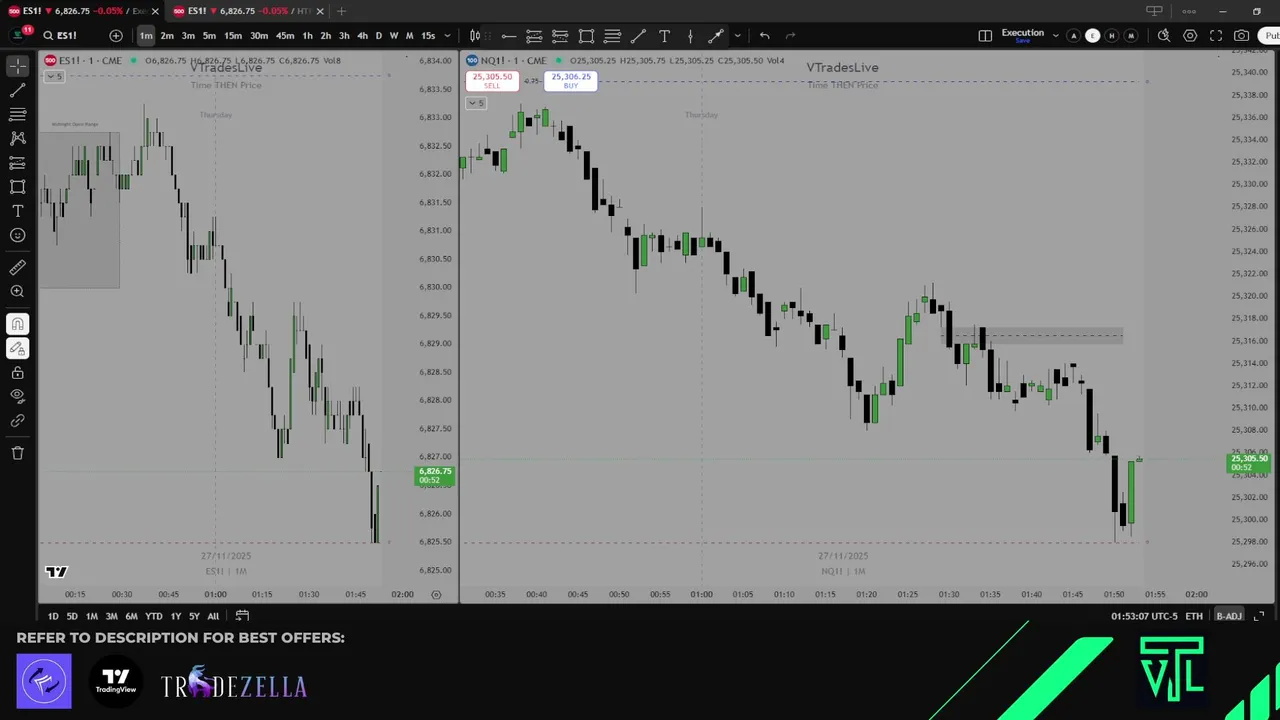
Task: Add symbol to compare with plus icon
Action: click(x=116, y=35)
